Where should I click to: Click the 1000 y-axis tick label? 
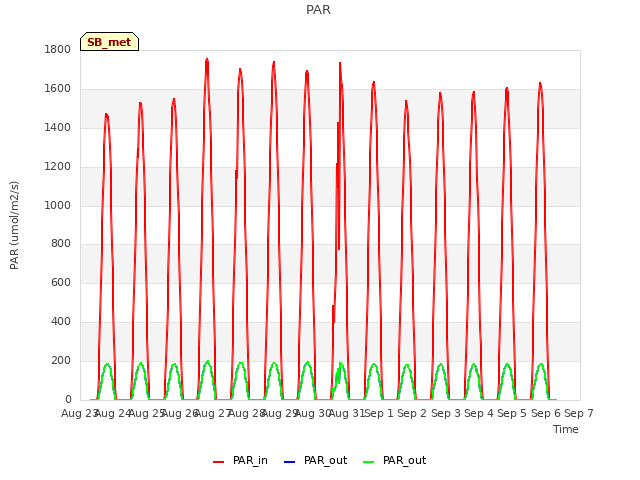click(x=58, y=205)
